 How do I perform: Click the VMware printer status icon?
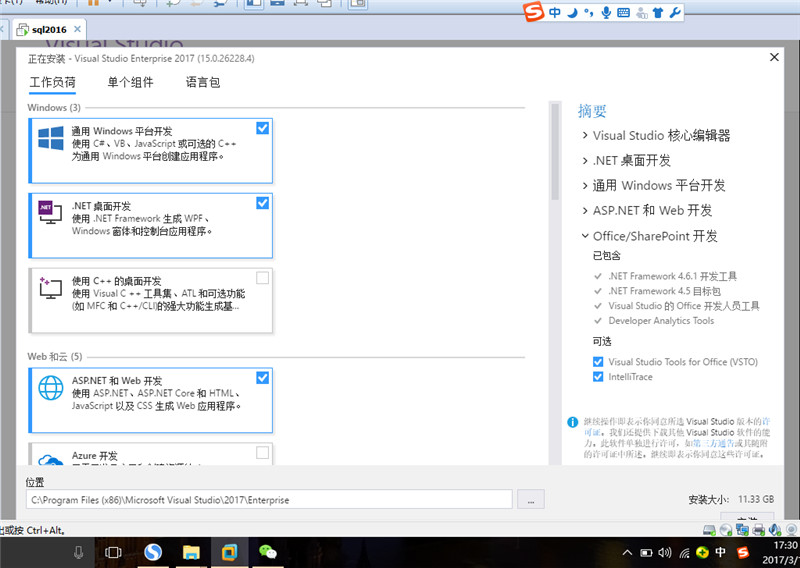758,530
